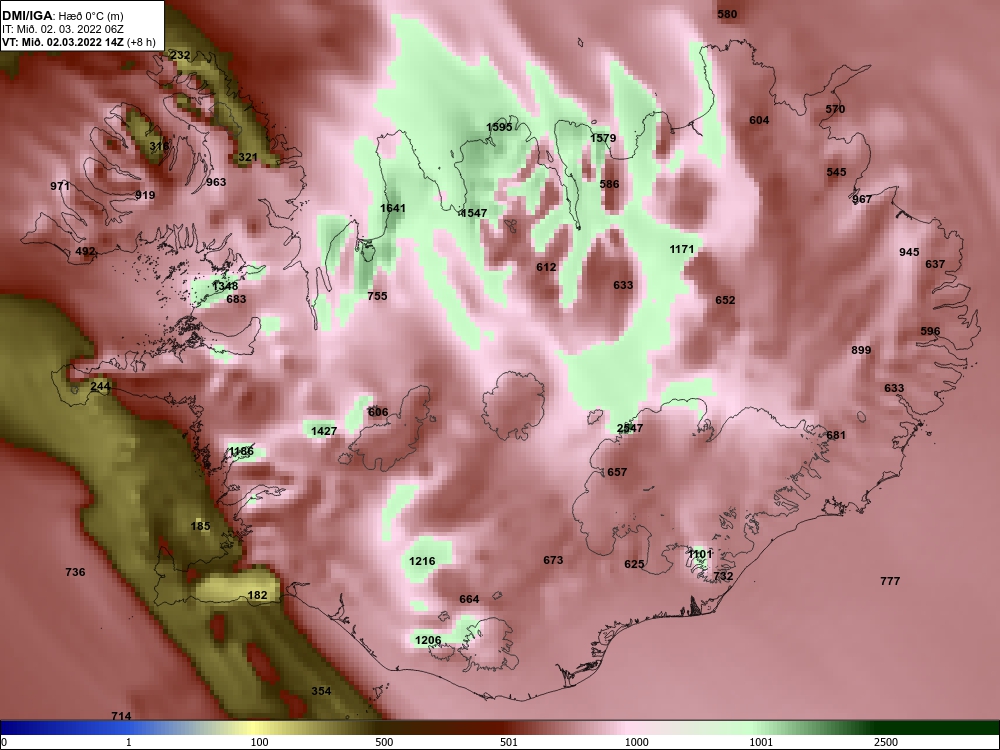Click the 664 height label
Viewport: 1000px width, 750px height.
pyautogui.click(x=469, y=599)
